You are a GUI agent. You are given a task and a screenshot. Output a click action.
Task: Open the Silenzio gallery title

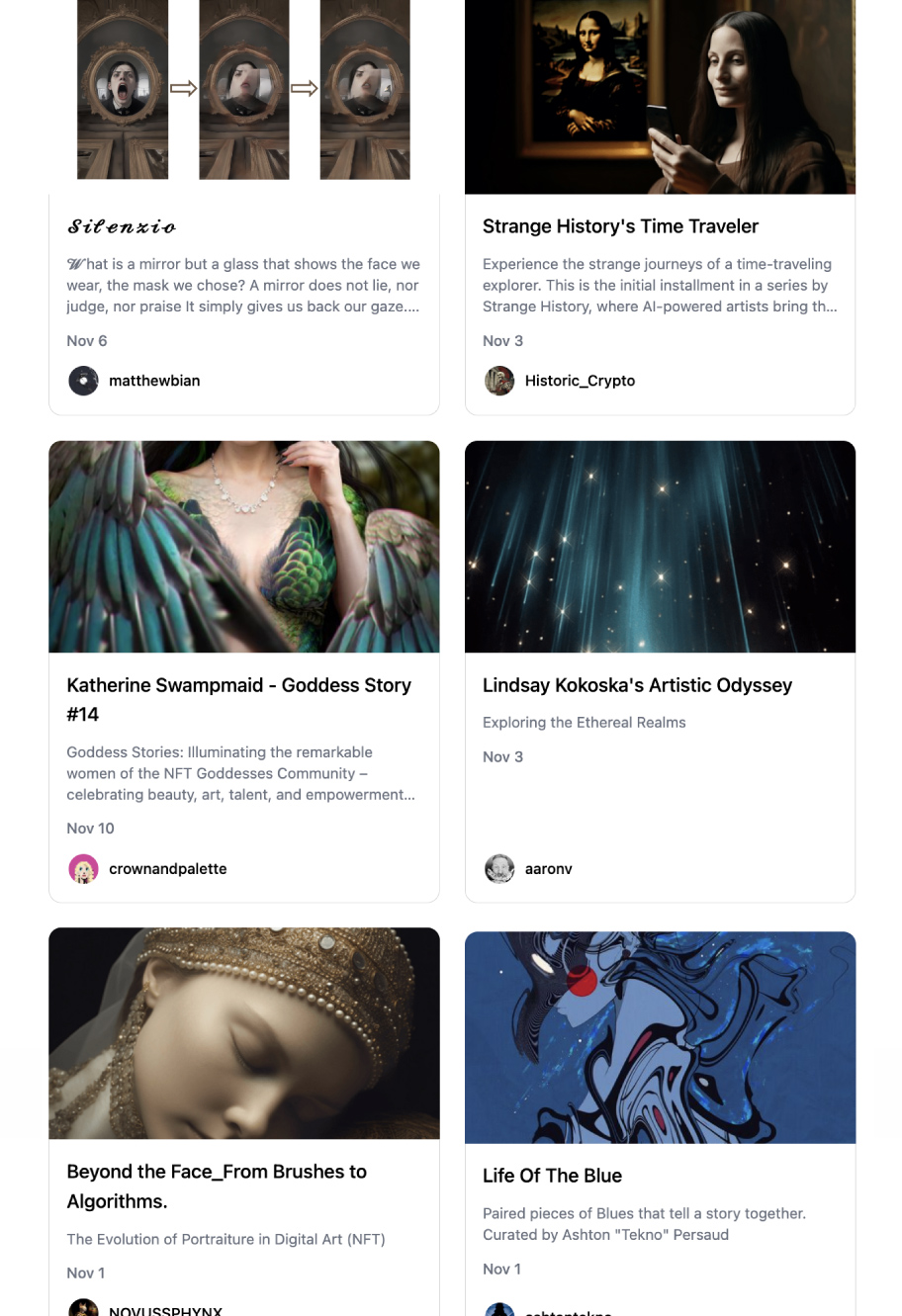pos(122,226)
